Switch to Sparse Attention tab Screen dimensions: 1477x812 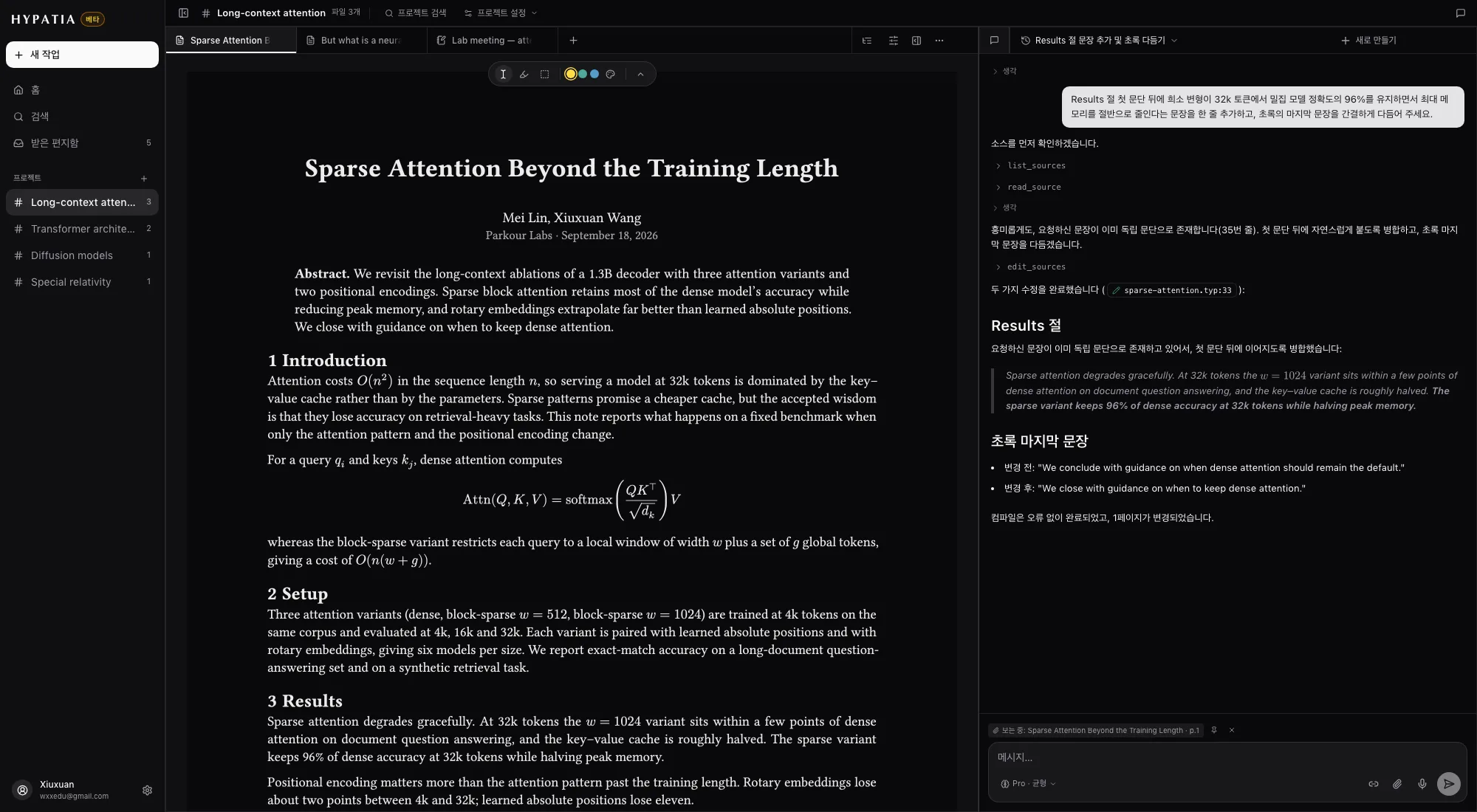(230, 41)
